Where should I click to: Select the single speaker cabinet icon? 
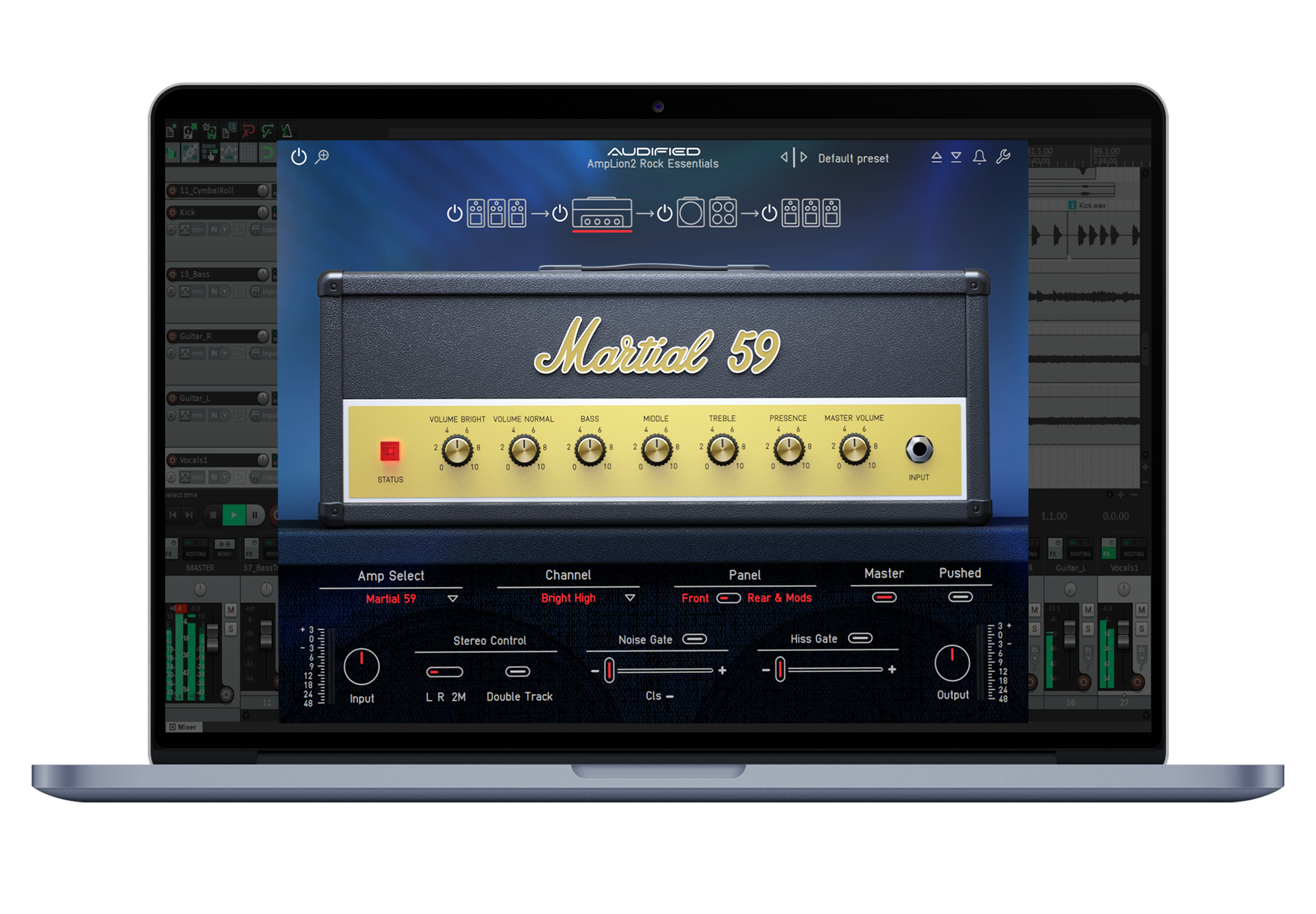(x=691, y=213)
